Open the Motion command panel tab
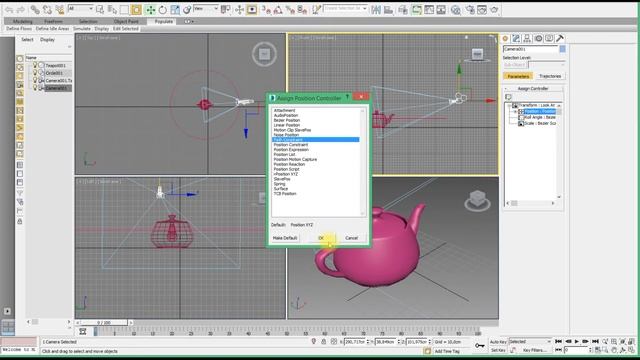 point(538,38)
